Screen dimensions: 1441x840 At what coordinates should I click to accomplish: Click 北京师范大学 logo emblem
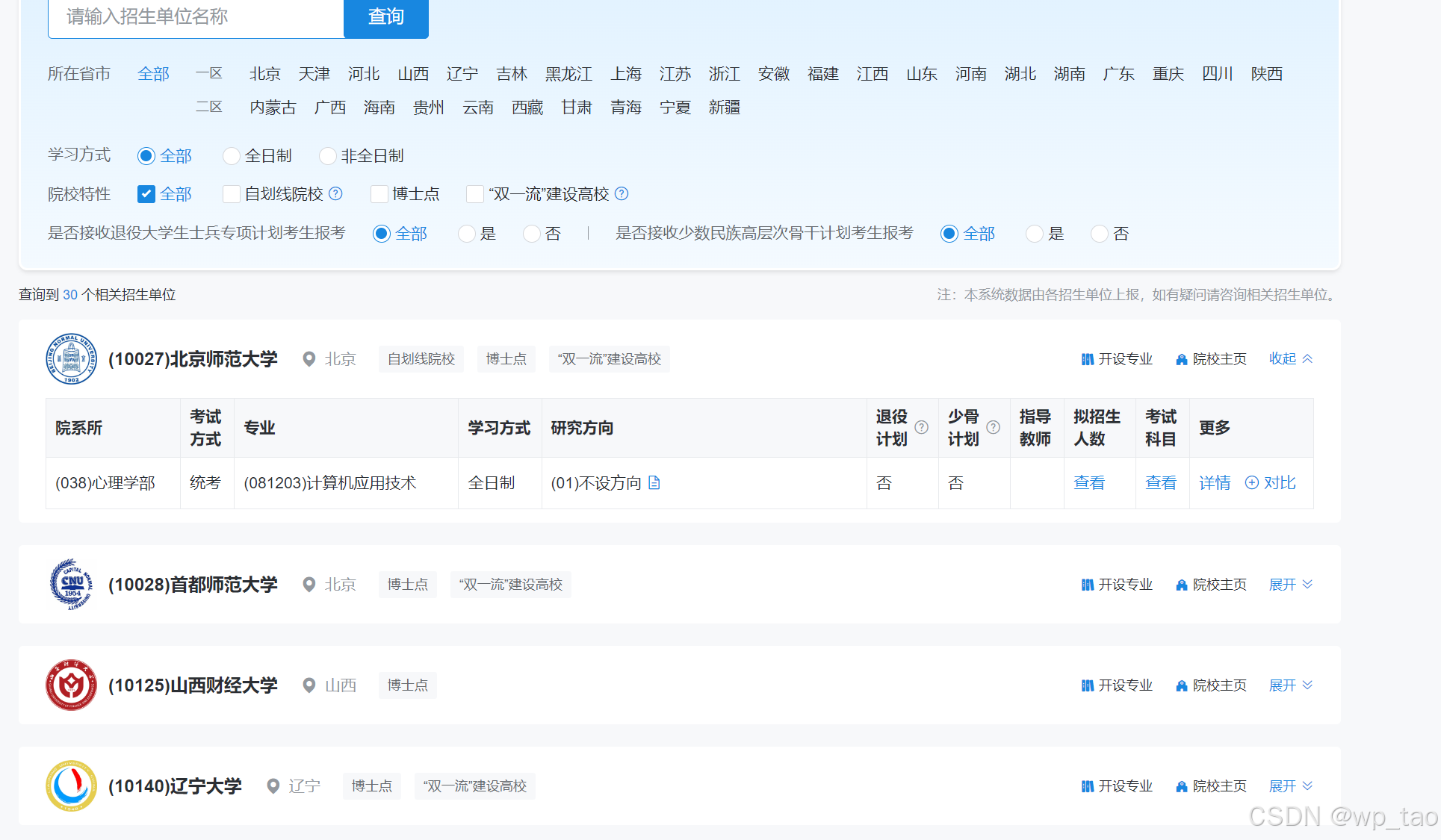click(x=71, y=359)
